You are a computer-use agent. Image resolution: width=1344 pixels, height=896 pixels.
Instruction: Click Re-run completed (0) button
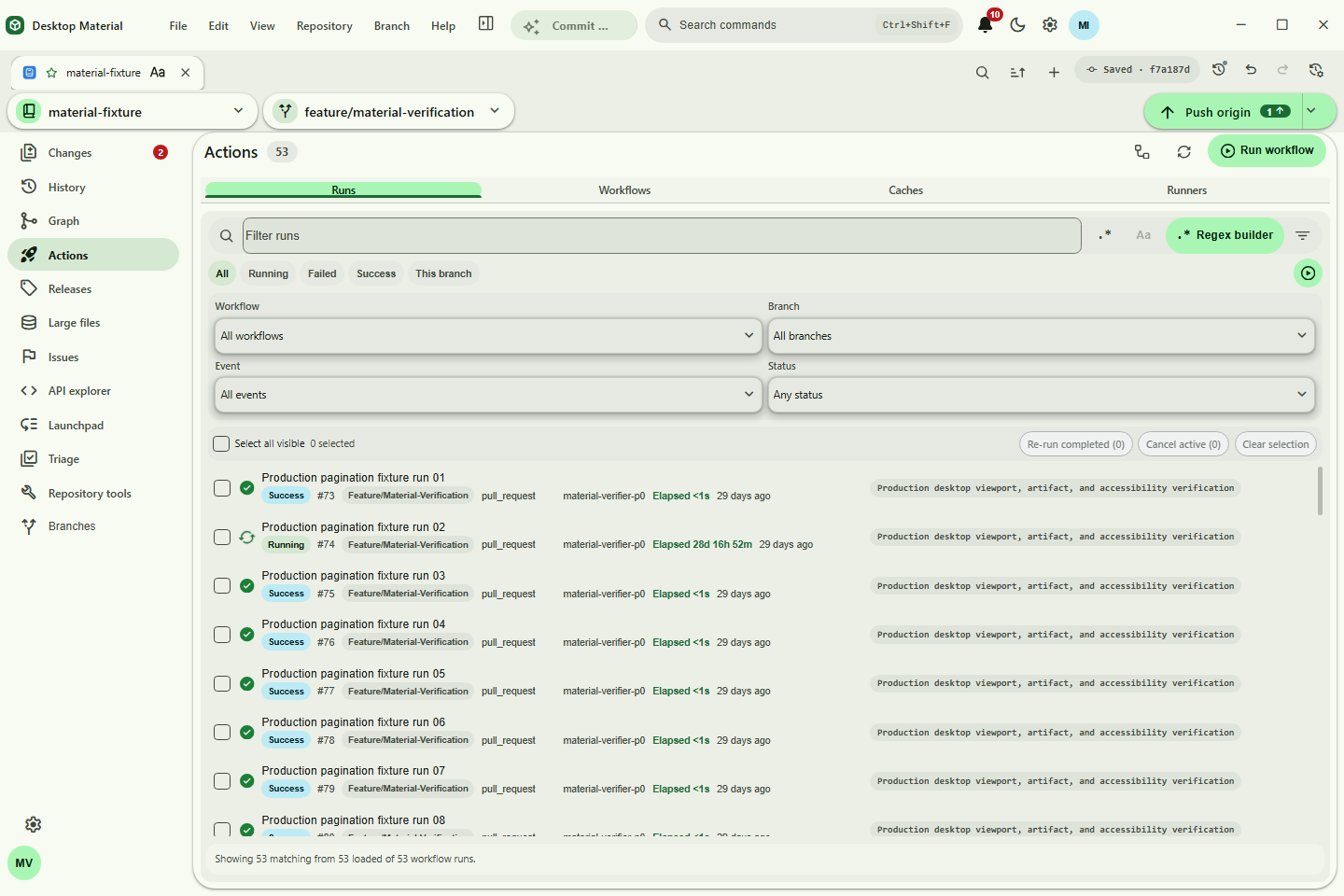coord(1075,444)
